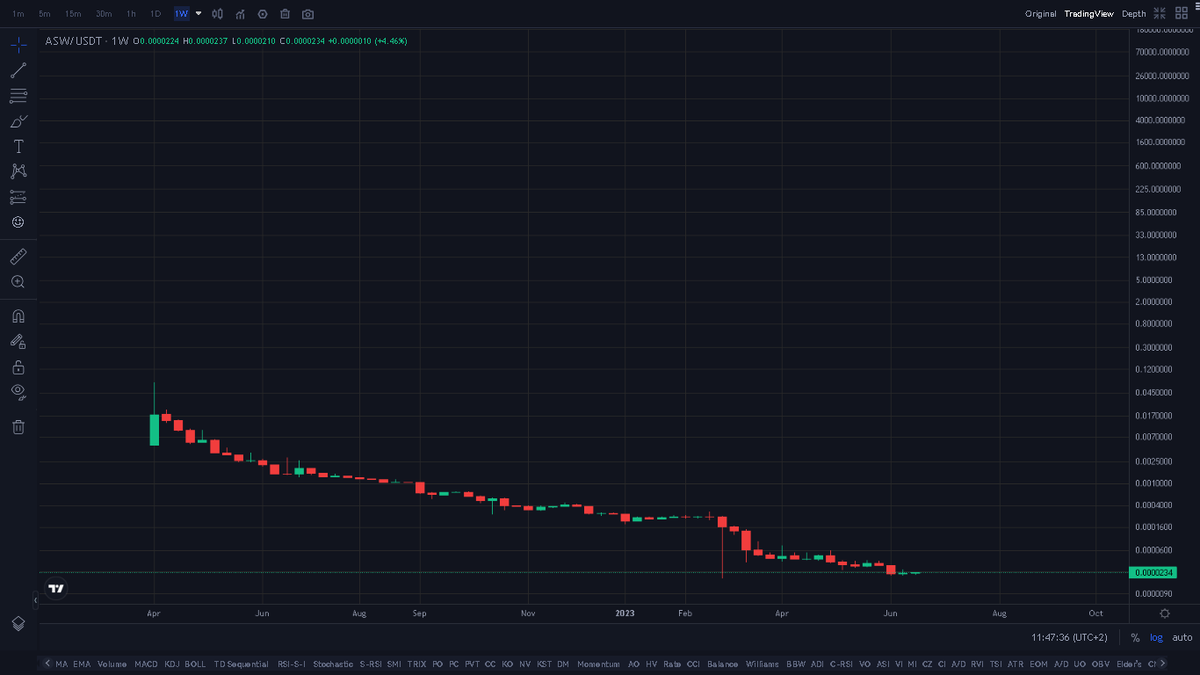Change candlestick chart type
Viewport: 1200px width, 675px height.
coord(217,14)
